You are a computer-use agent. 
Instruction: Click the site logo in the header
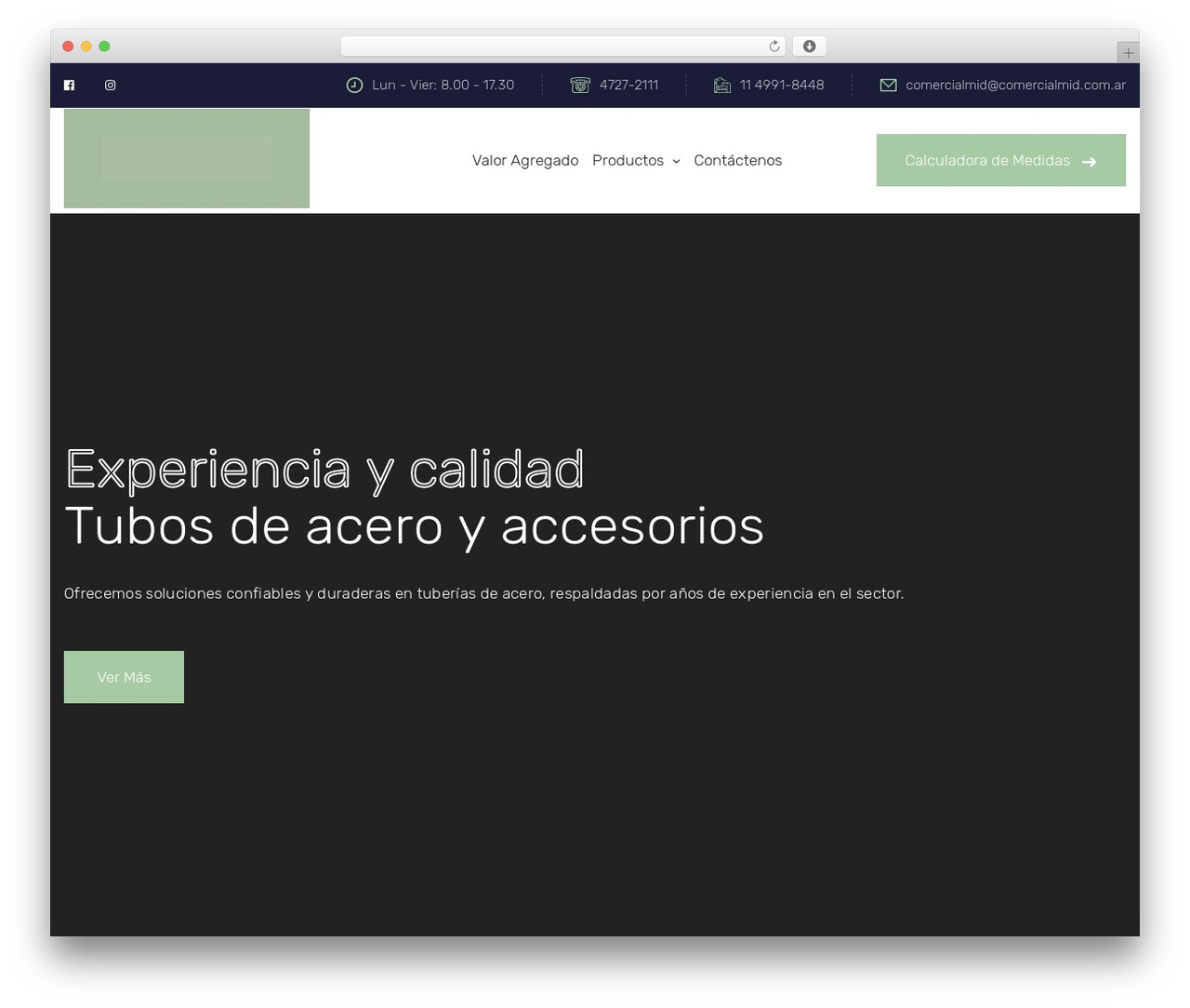pos(187,158)
